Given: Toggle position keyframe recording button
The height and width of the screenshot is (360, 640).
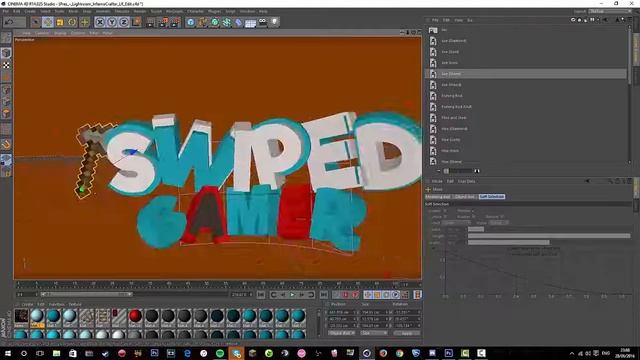Looking at the screenshot, I should (368, 294).
